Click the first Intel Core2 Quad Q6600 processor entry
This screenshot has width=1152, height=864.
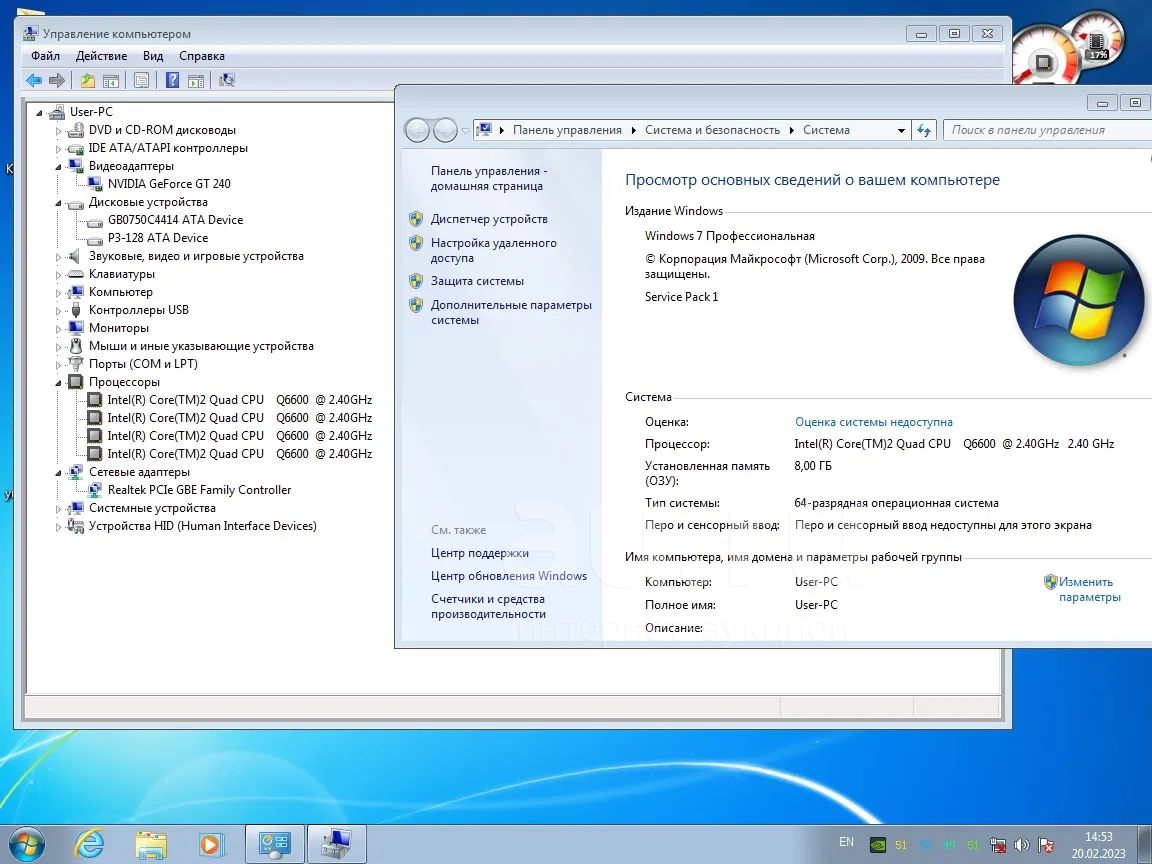click(x=240, y=400)
